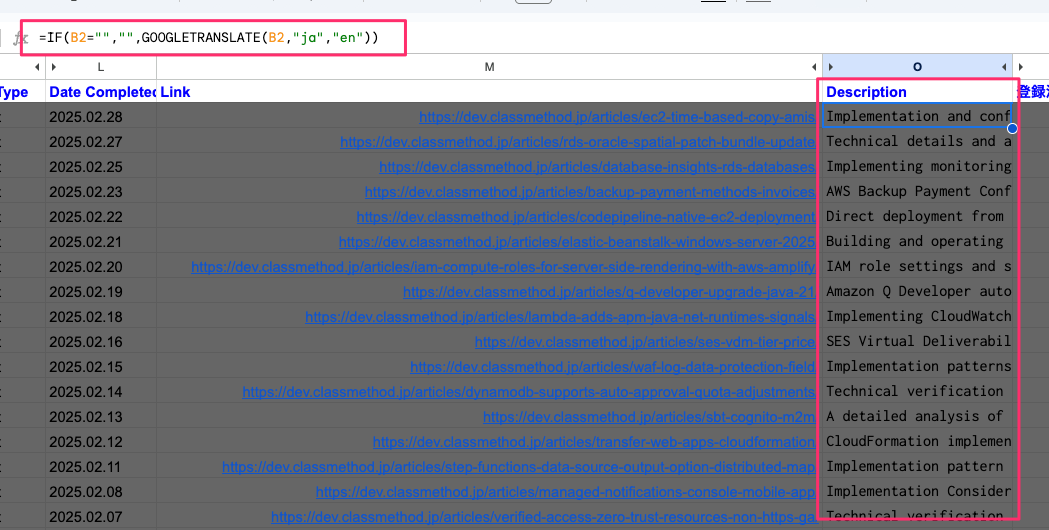Select the date cell 2025.02.16
Screen dimensions: 1049x530
click(x=101, y=342)
